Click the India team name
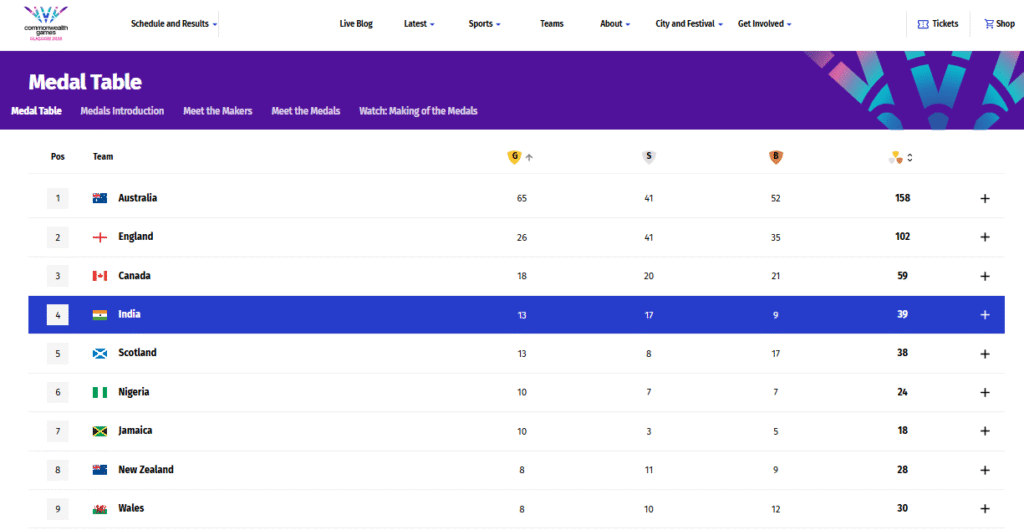Image resolution: width=1024 pixels, height=530 pixels. pos(129,314)
